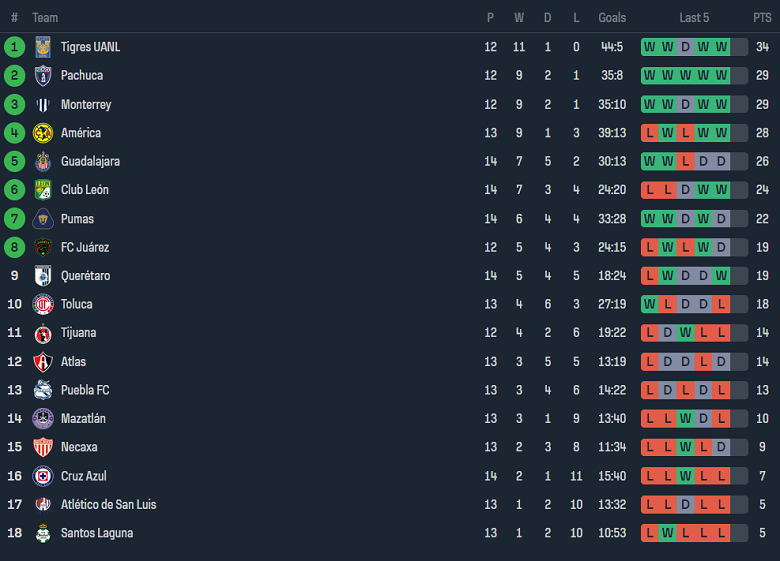Click the Pumas team crest

[x=43, y=219]
